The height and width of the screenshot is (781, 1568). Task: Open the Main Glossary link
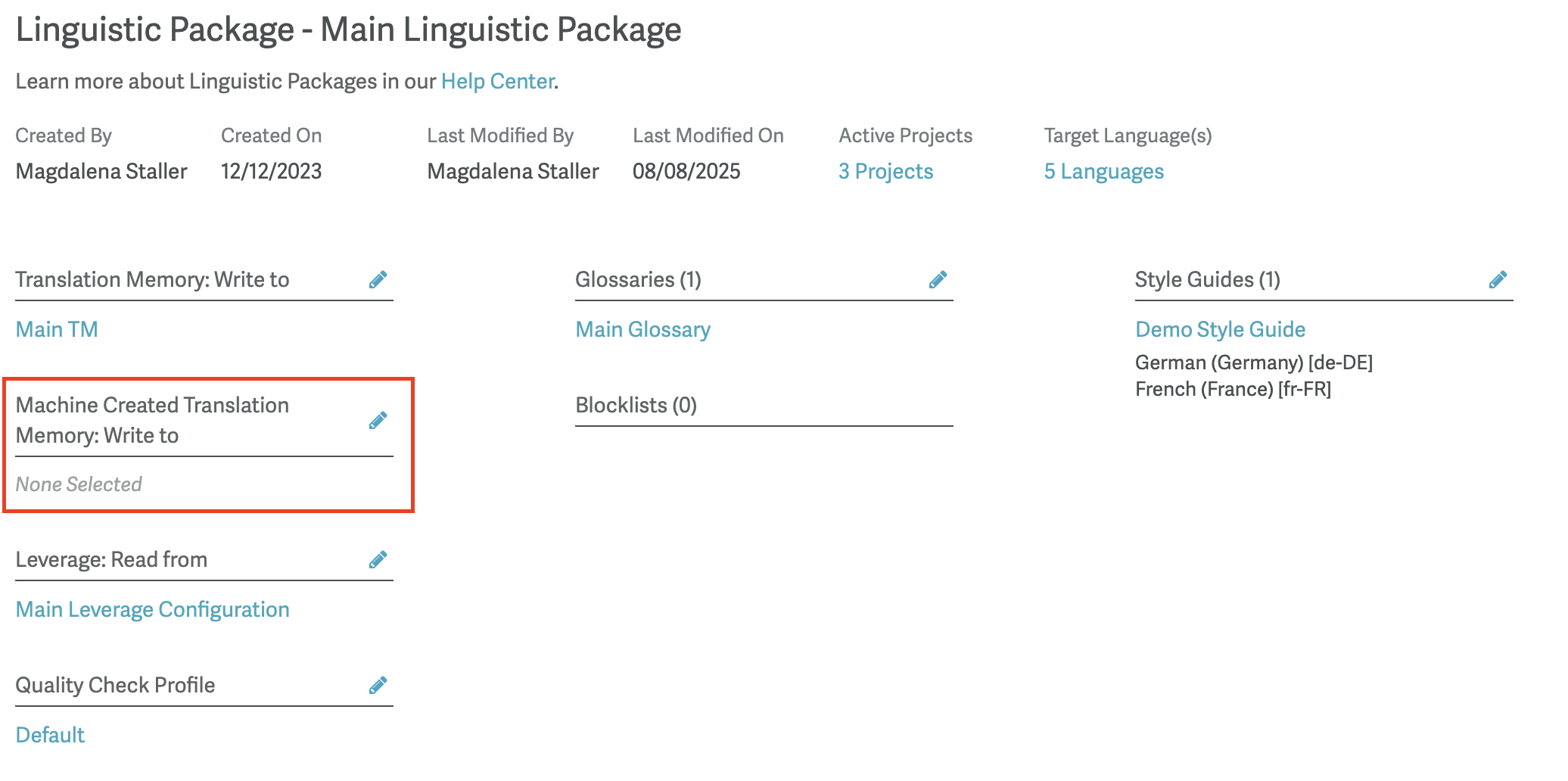pyautogui.click(x=642, y=330)
